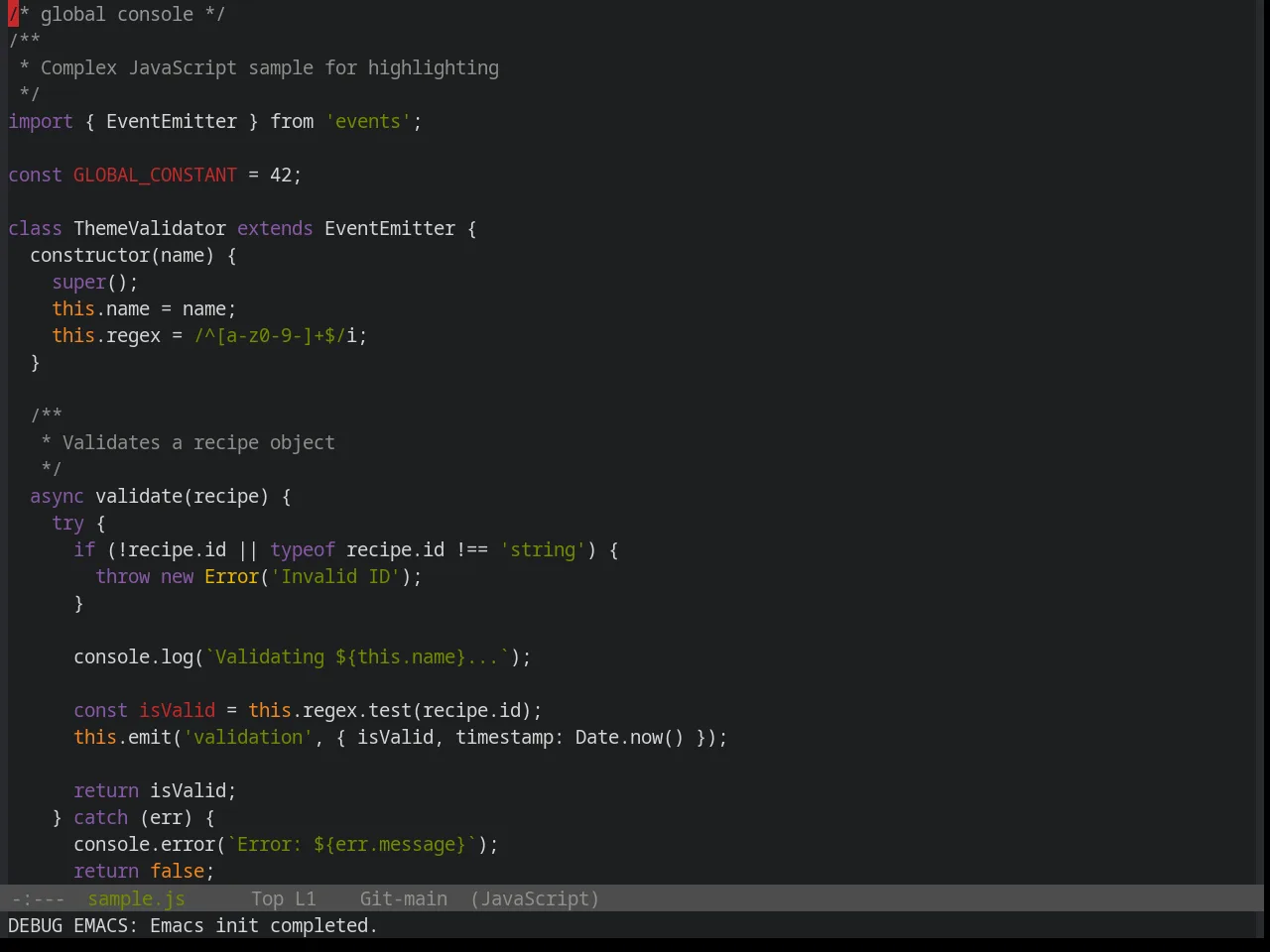
Task: Click the try keyword
Action: 67,523
